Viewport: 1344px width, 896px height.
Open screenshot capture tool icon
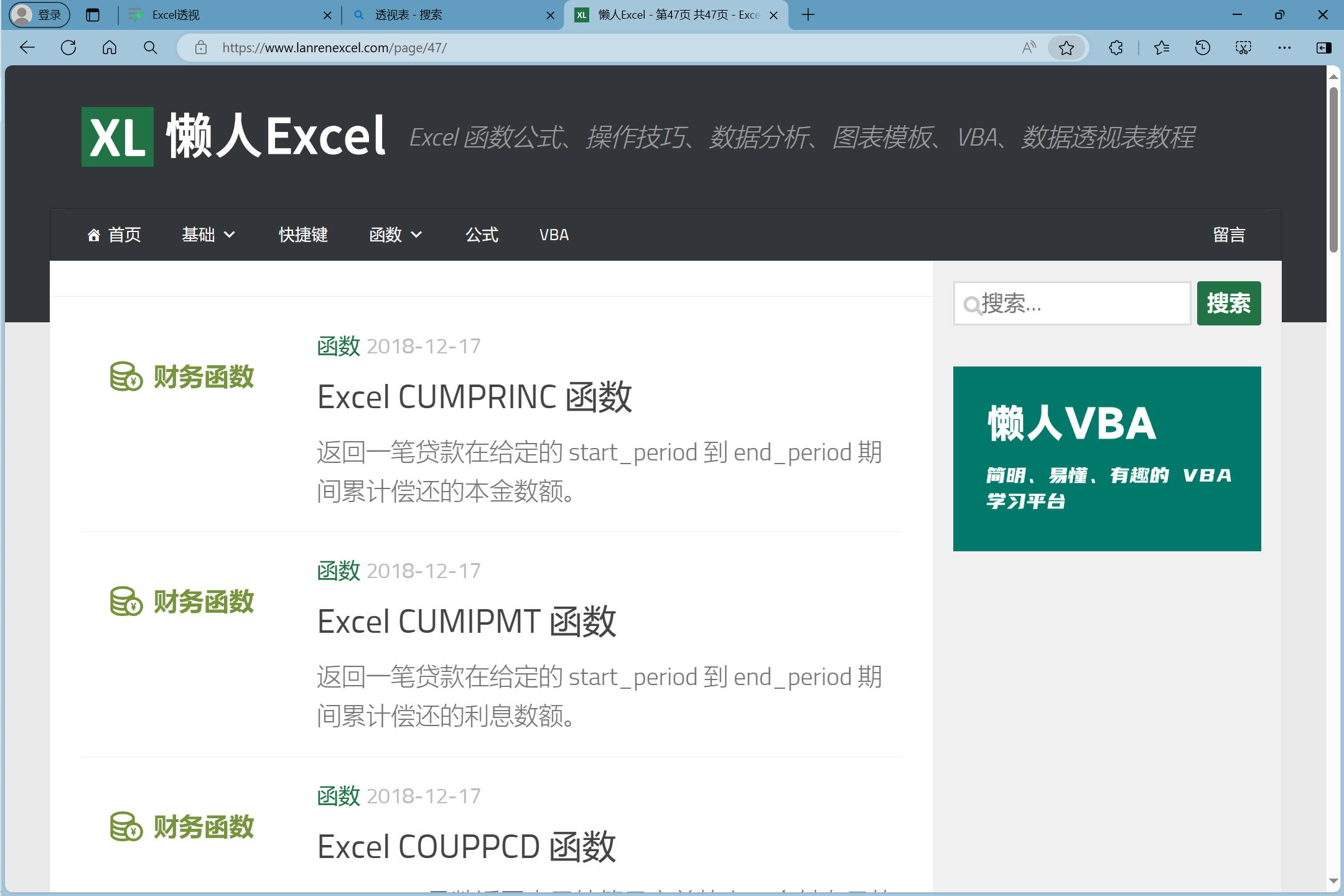(x=1243, y=48)
